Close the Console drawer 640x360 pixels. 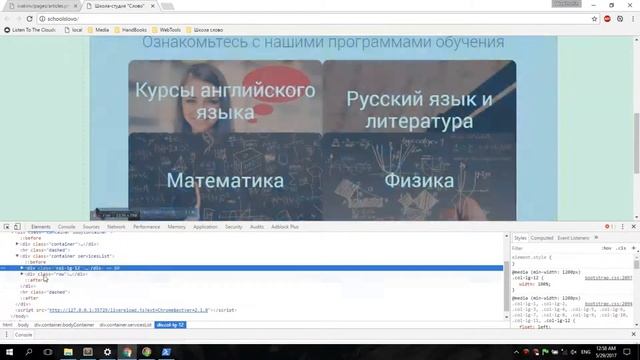pyautogui.click(x=633, y=334)
